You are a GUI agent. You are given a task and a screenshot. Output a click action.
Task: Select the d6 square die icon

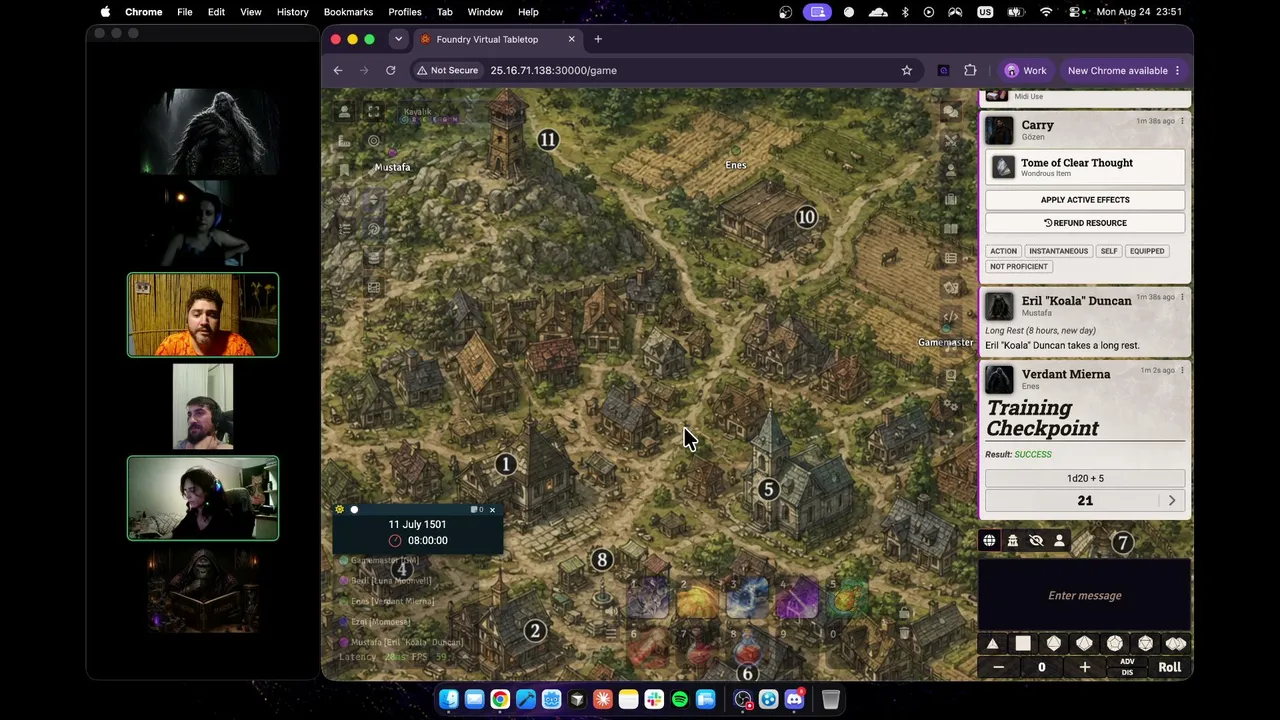[x=1023, y=644]
